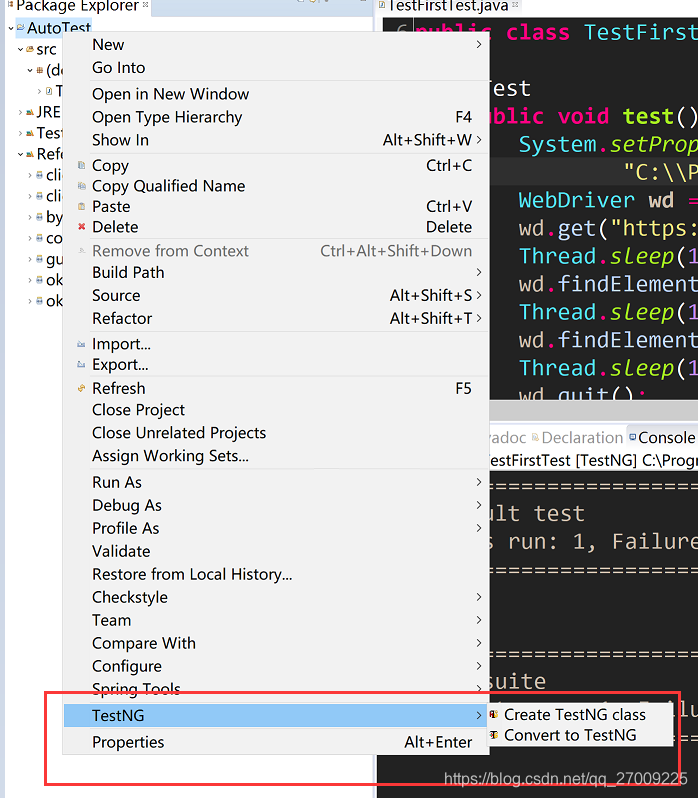698x798 pixels.
Task: Click the Paste clipboard icon
Action: [x=81, y=206]
